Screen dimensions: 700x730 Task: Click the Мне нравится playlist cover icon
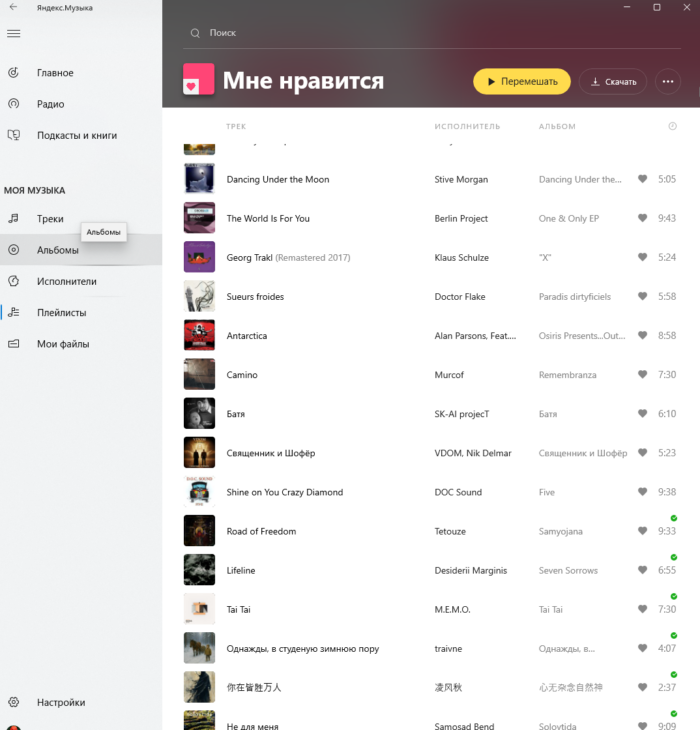click(199, 79)
